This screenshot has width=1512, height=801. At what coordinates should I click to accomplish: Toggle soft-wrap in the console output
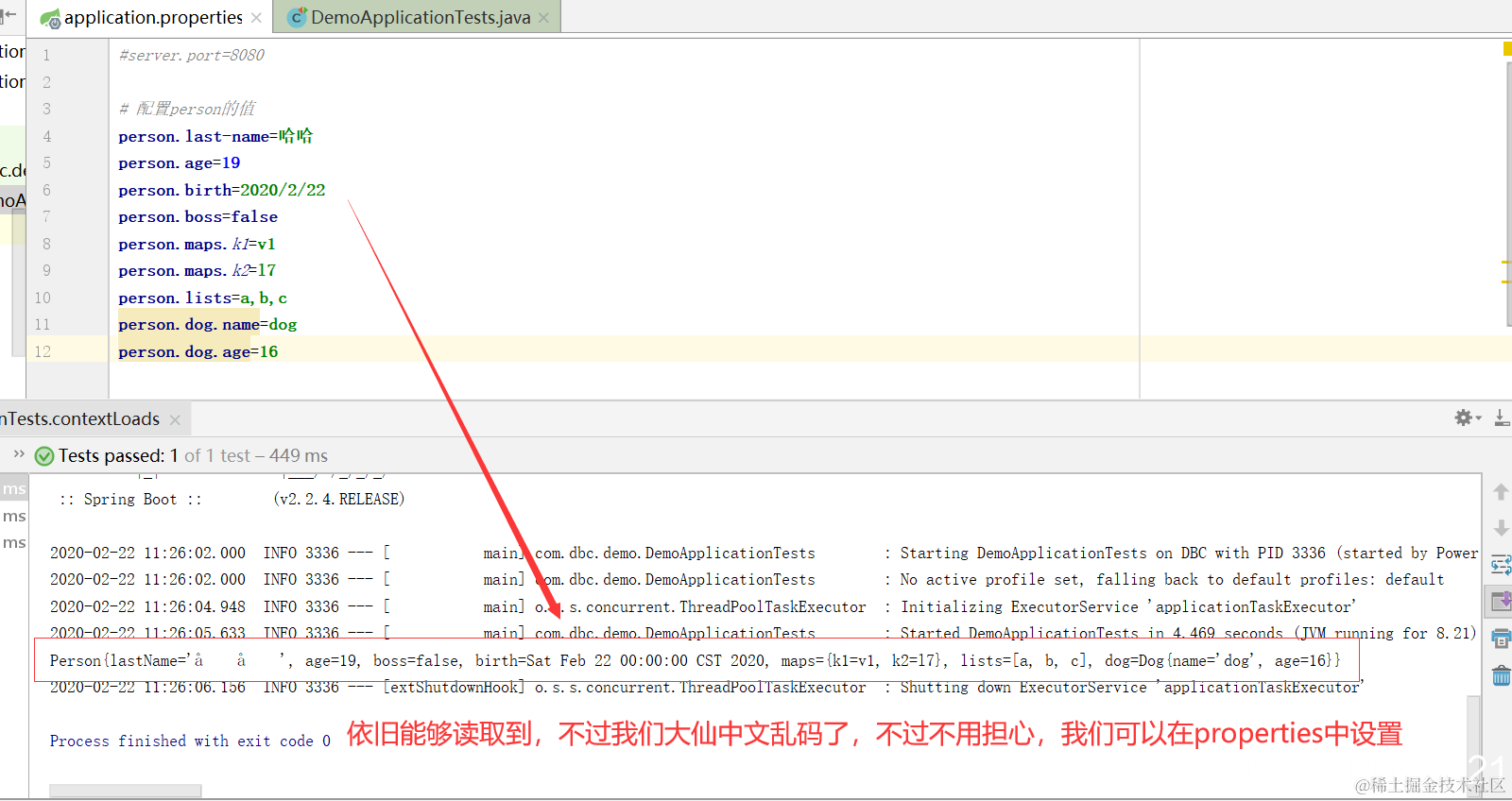tap(1501, 565)
